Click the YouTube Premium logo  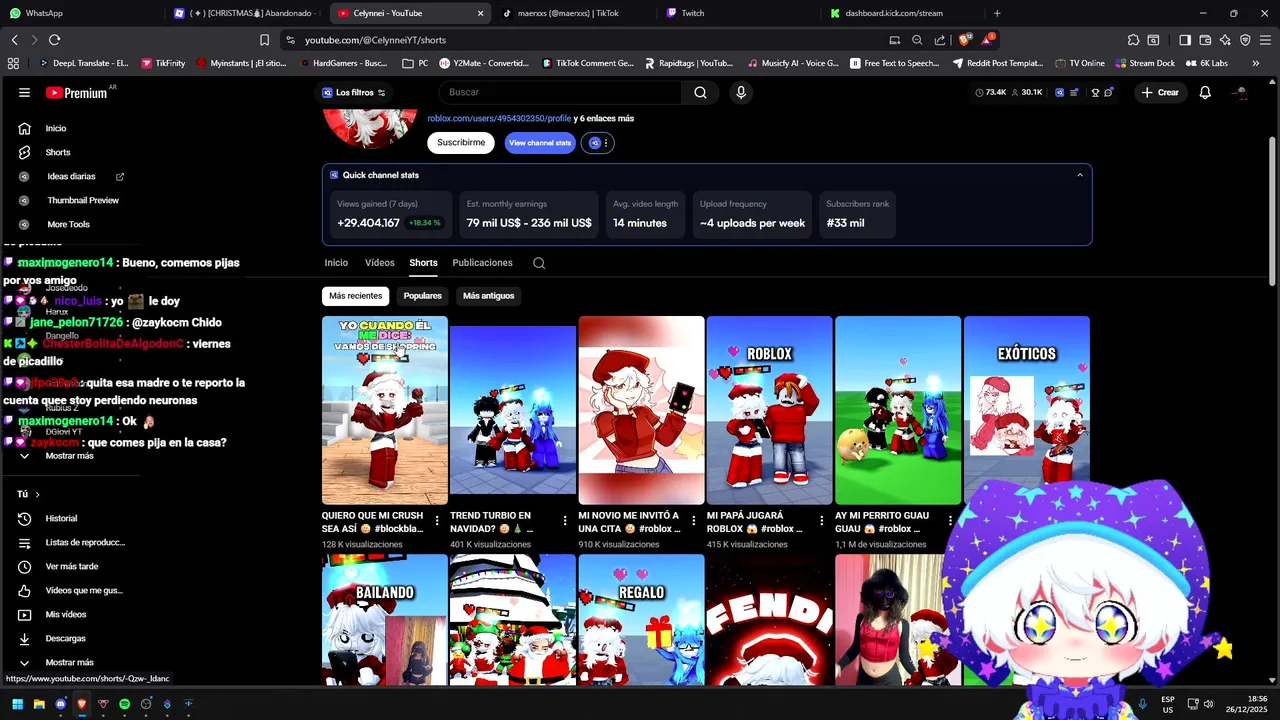(x=76, y=92)
